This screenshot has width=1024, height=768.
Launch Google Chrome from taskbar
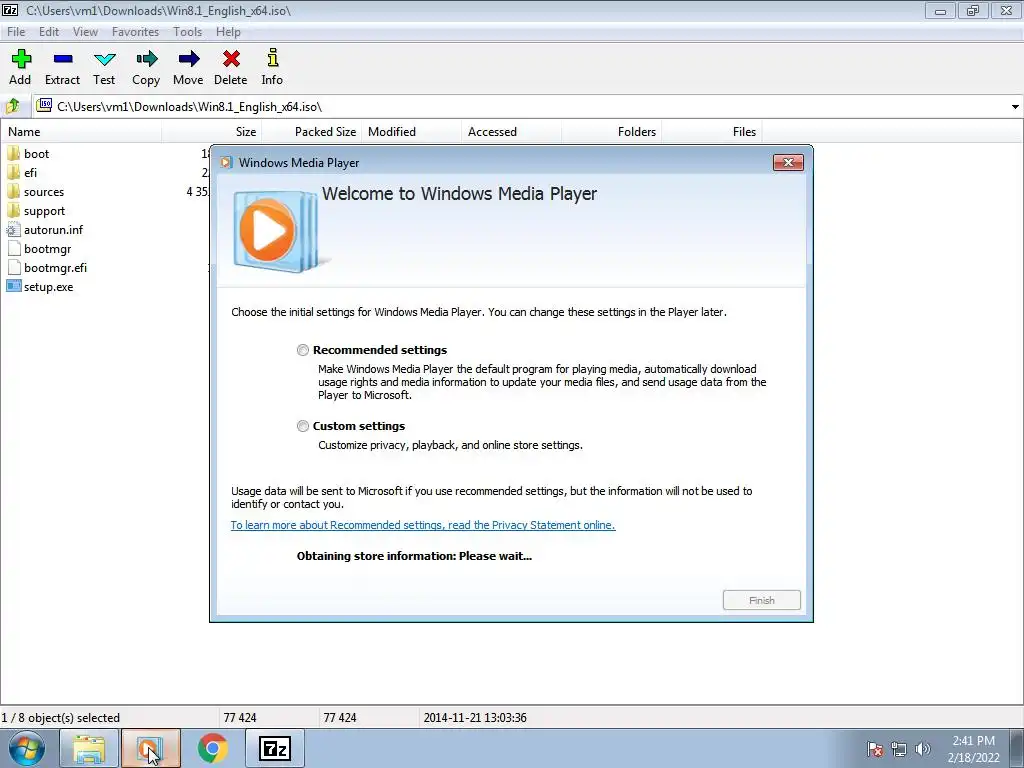213,748
